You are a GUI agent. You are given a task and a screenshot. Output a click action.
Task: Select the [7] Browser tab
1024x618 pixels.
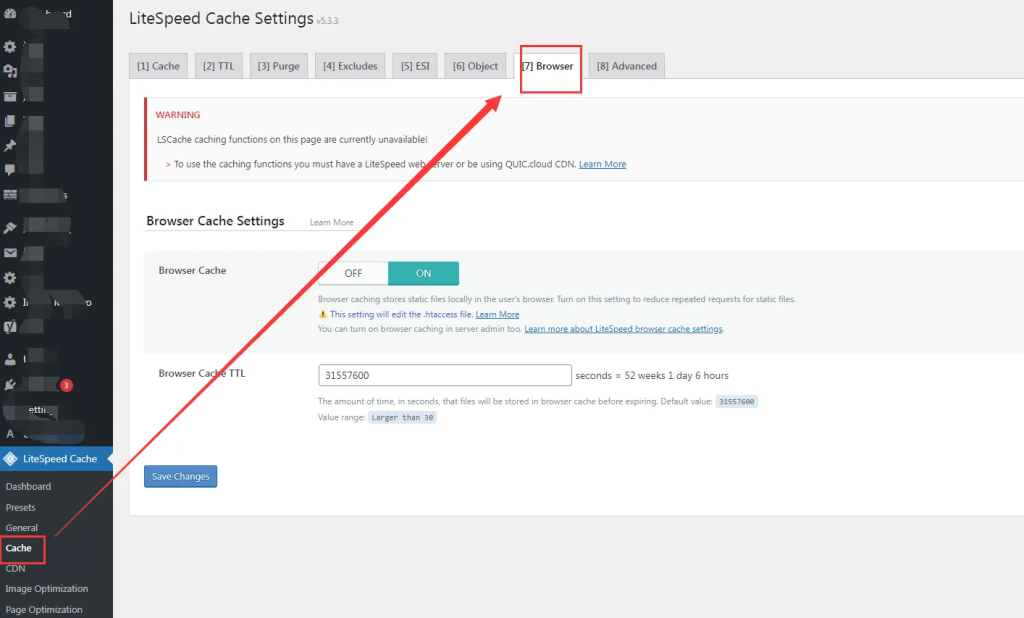coord(547,66)
